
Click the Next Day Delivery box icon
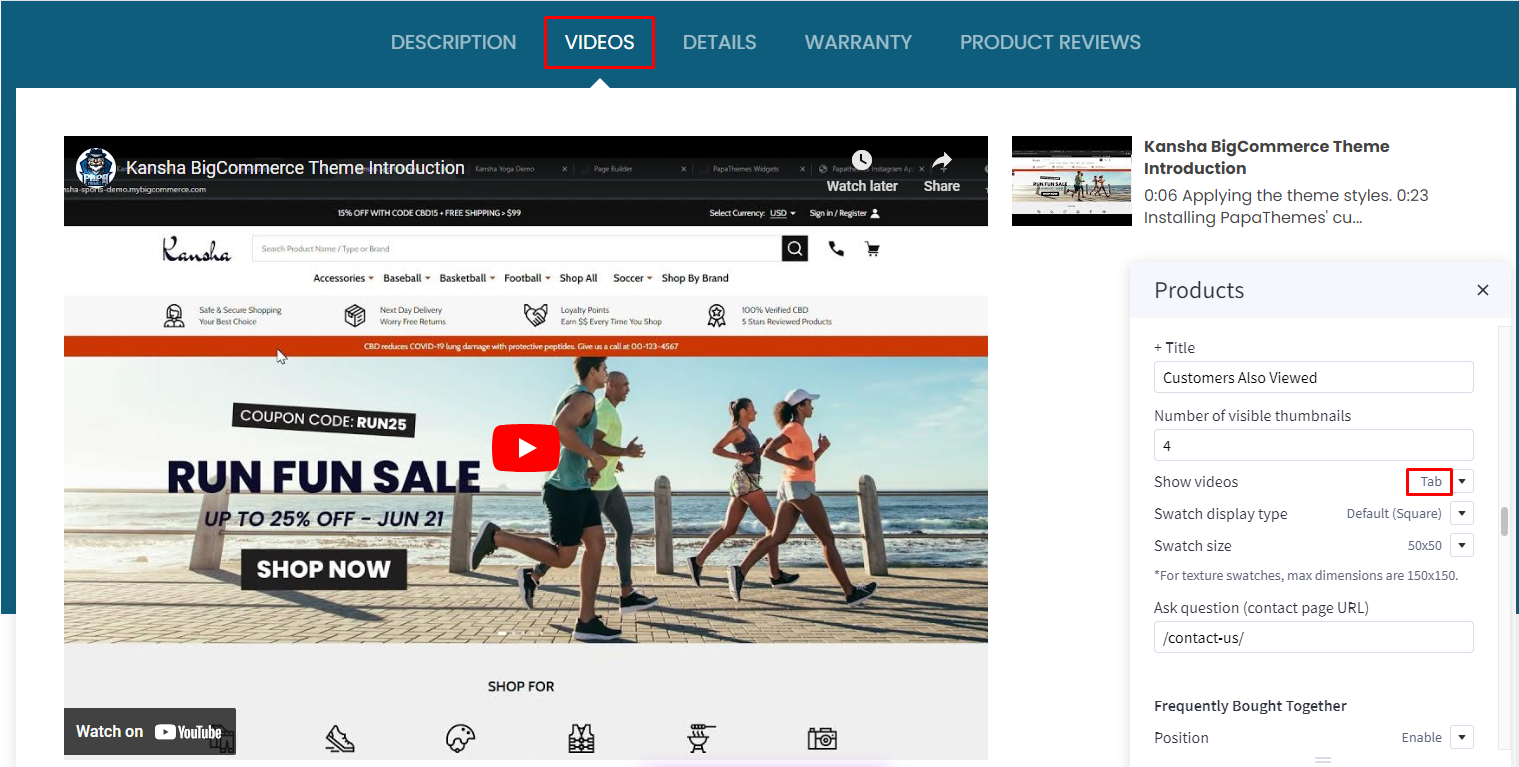[x=355, y=316]
